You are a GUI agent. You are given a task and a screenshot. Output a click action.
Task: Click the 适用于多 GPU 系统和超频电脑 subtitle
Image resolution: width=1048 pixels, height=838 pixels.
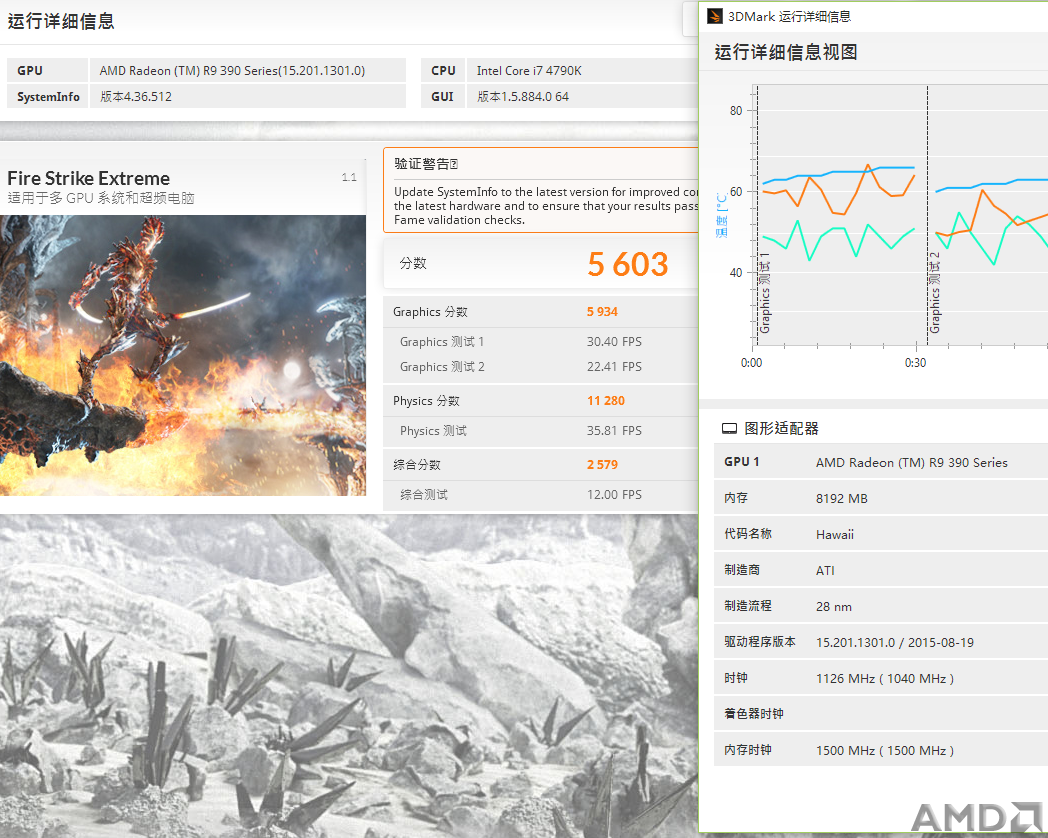[x=101, y=198]
